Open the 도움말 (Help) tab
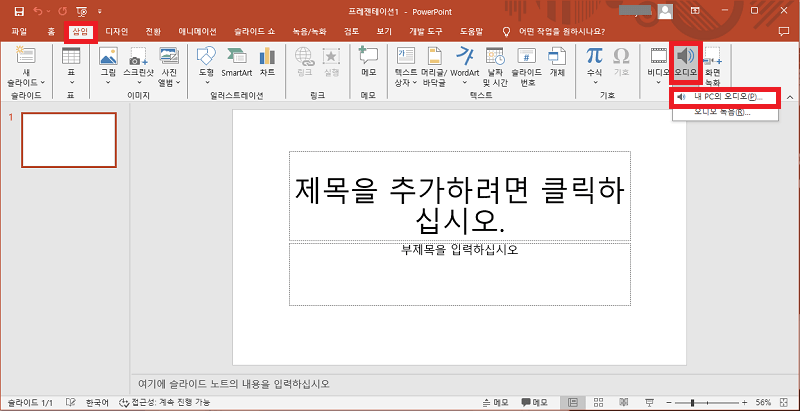 (471, 32)
